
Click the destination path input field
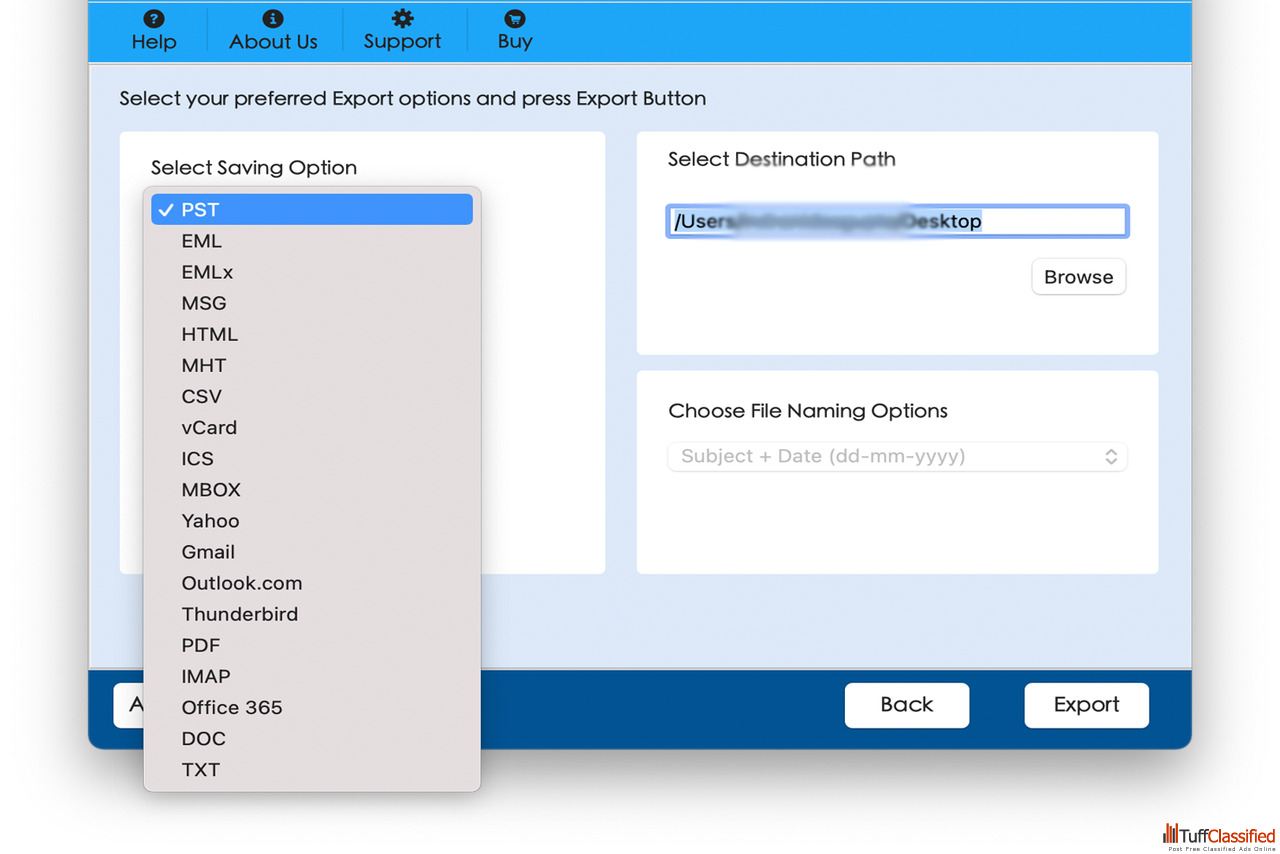tap(897, 221)
